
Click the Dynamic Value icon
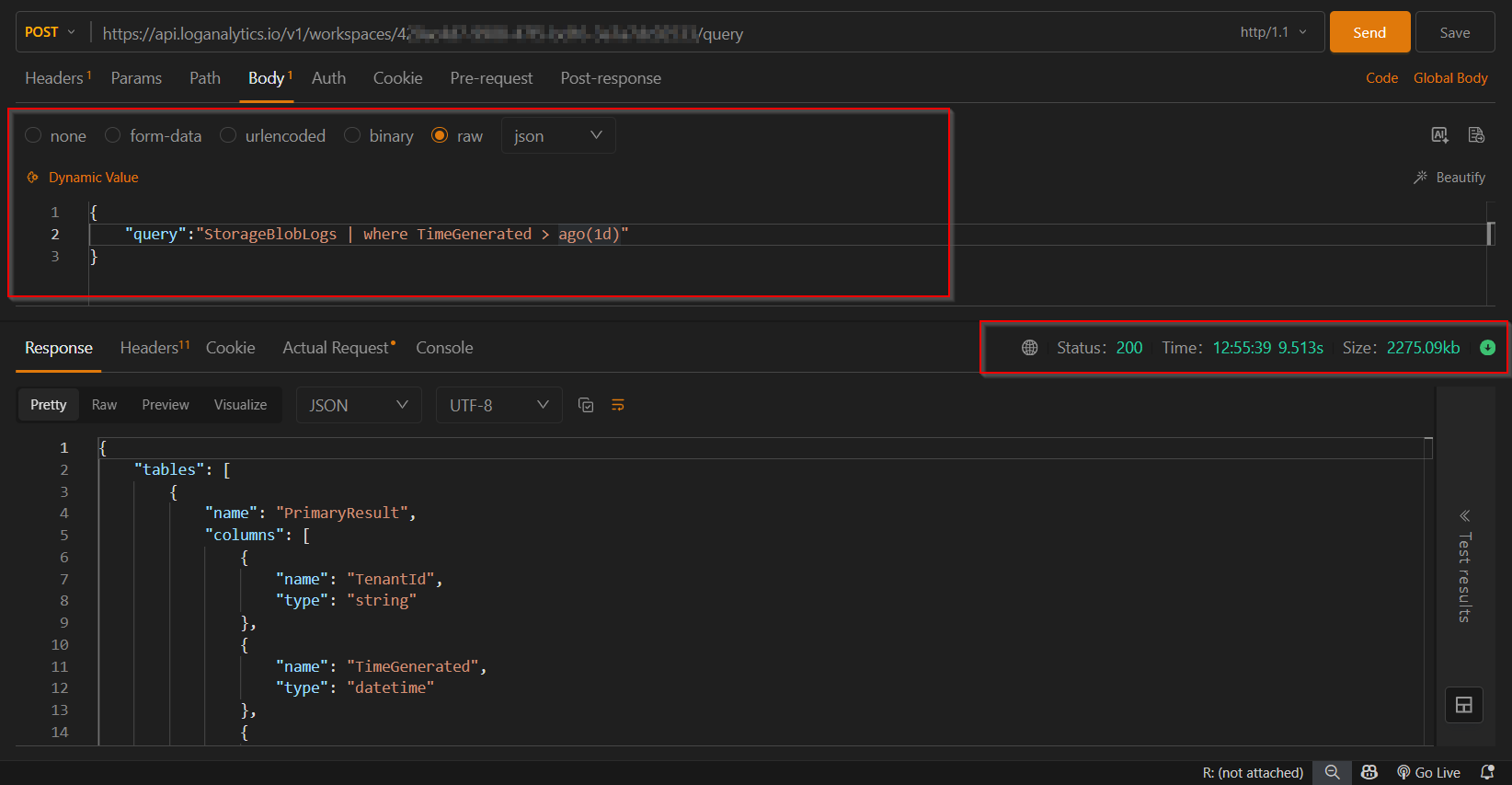tap(32, 178)
